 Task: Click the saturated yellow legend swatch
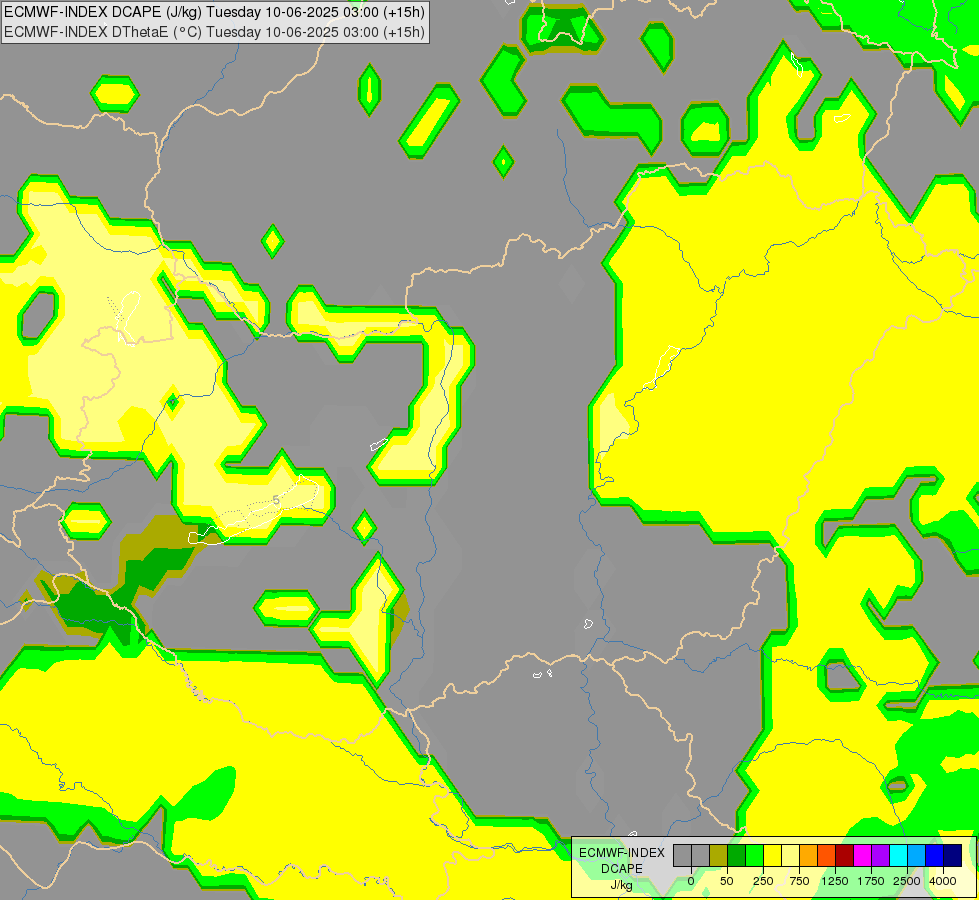[x=772, y=855]
